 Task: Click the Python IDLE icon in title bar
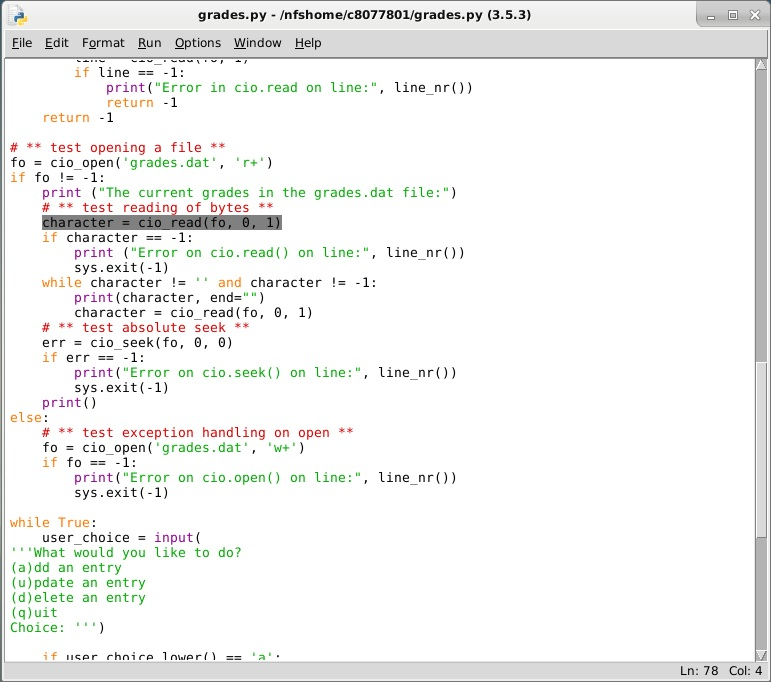pyautogui.click(x=17, y=15)
